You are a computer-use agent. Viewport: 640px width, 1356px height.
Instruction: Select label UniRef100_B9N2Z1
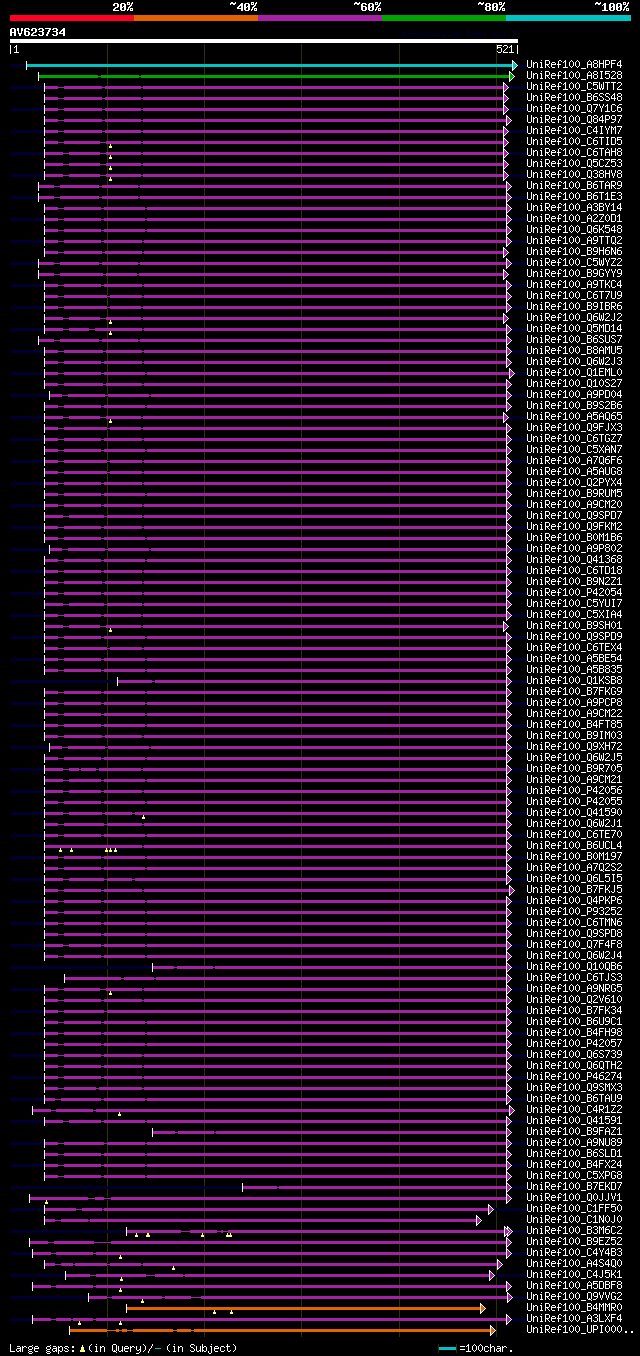pos(574,582)
